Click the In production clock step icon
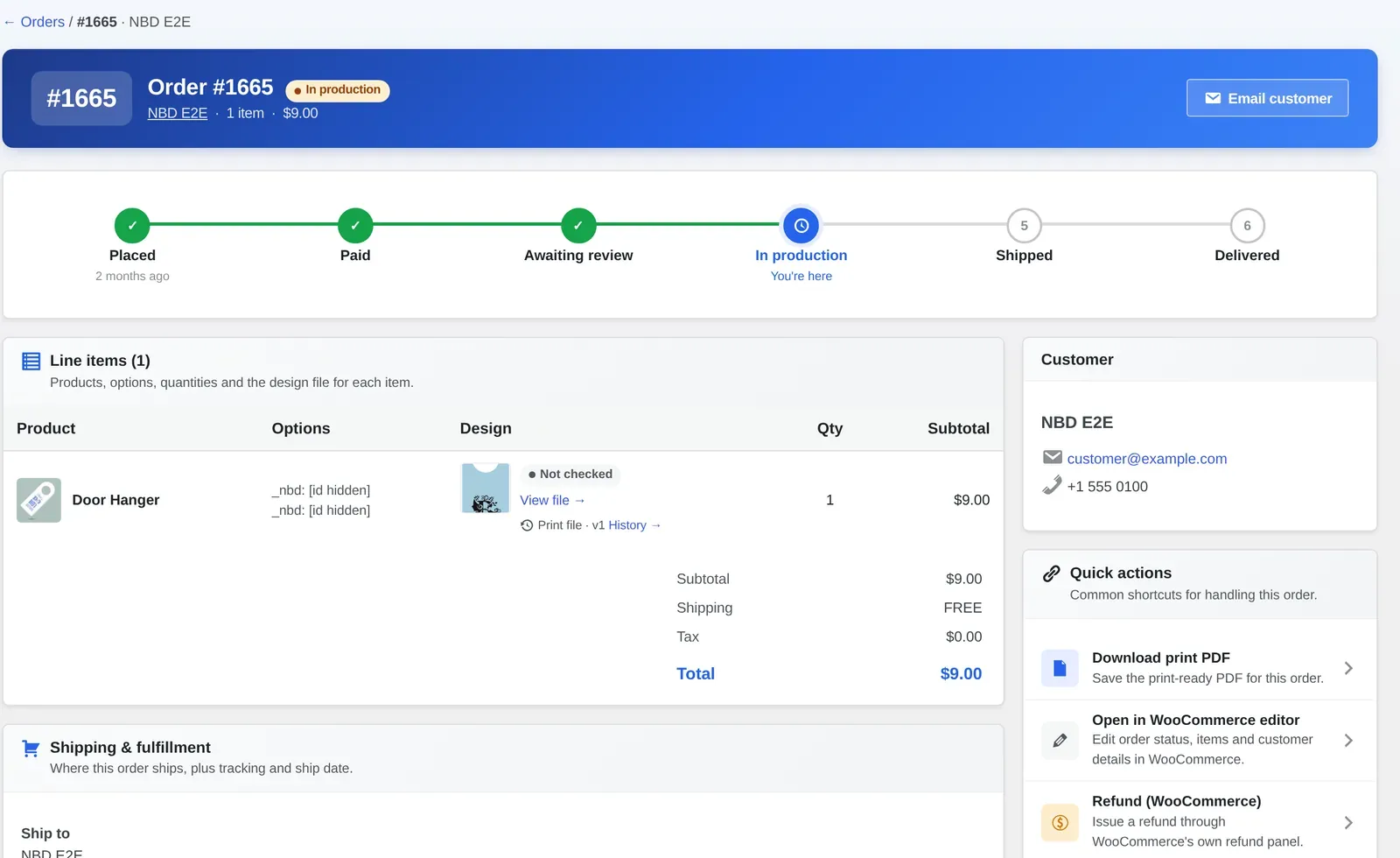This screenshot has height=858, width=1400. [801, 225]
